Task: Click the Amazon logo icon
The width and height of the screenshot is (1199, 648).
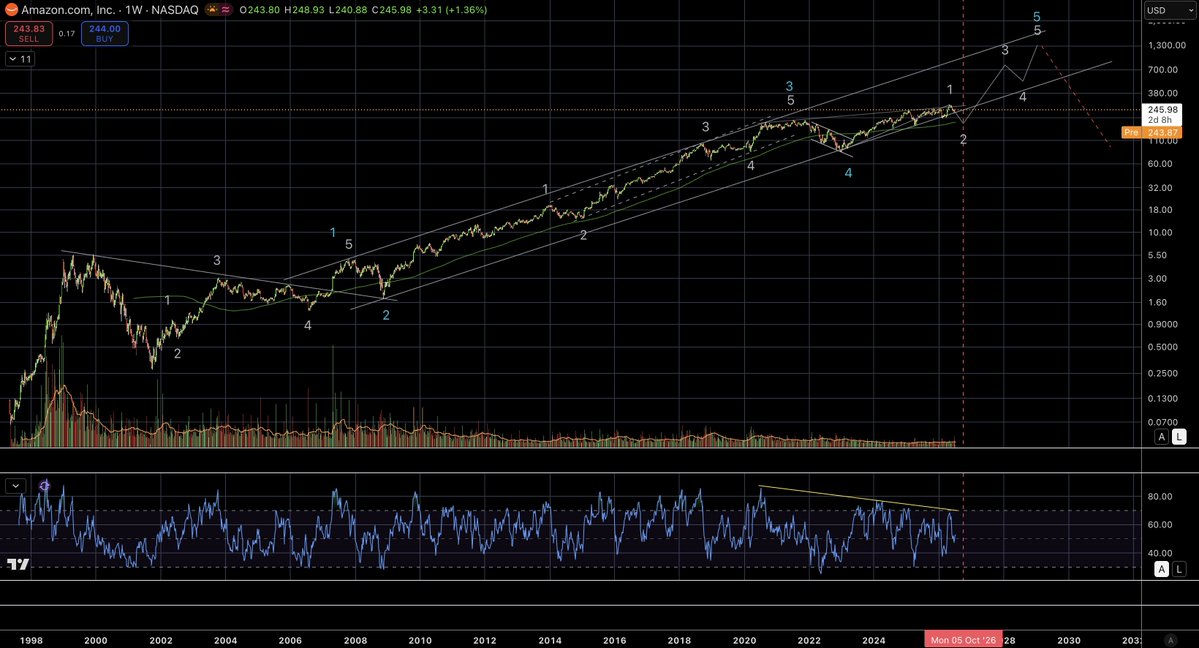Action: click(11, 10)
